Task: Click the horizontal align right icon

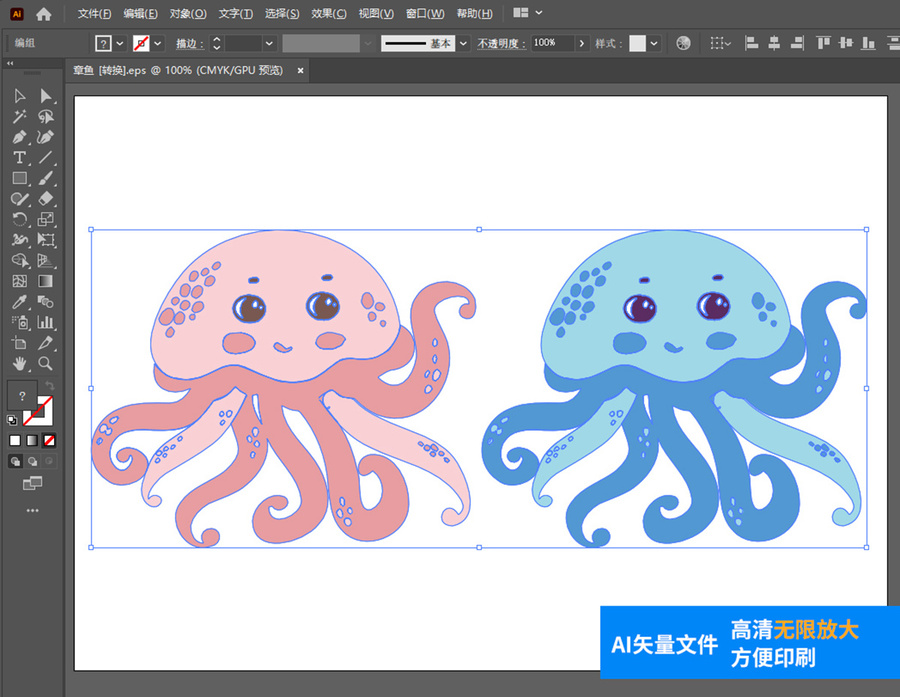Action: 797,43
